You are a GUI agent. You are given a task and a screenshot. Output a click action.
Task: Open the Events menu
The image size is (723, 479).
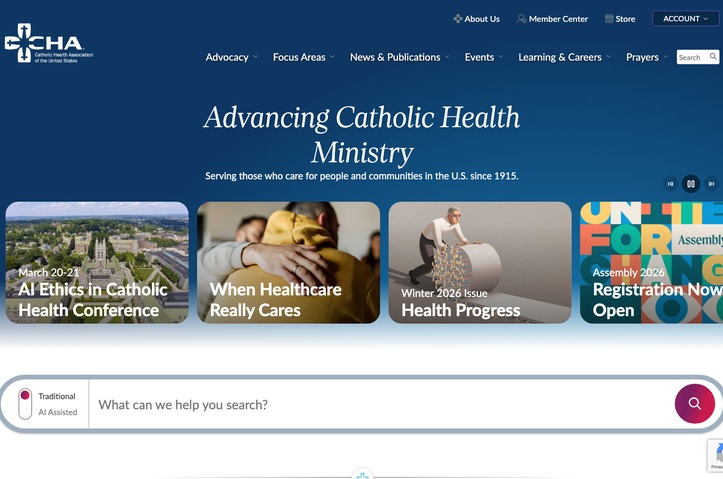point(479,57)
